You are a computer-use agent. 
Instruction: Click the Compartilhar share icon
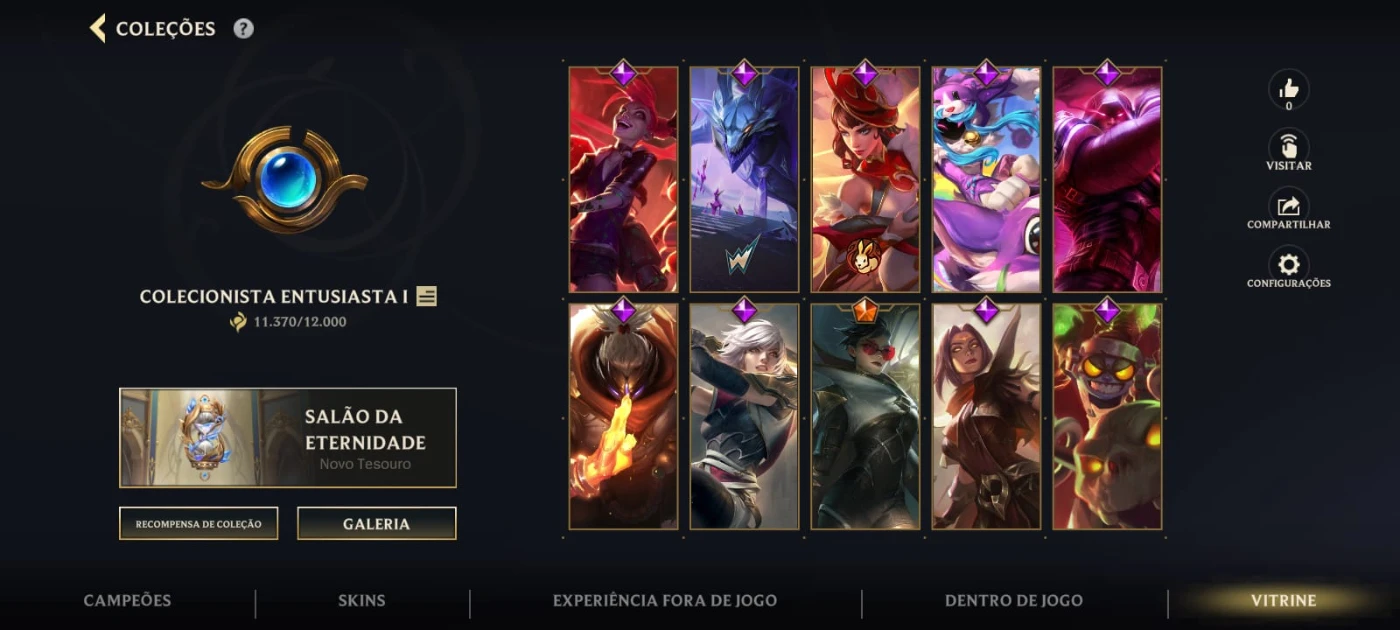(x=1288, y=205)
